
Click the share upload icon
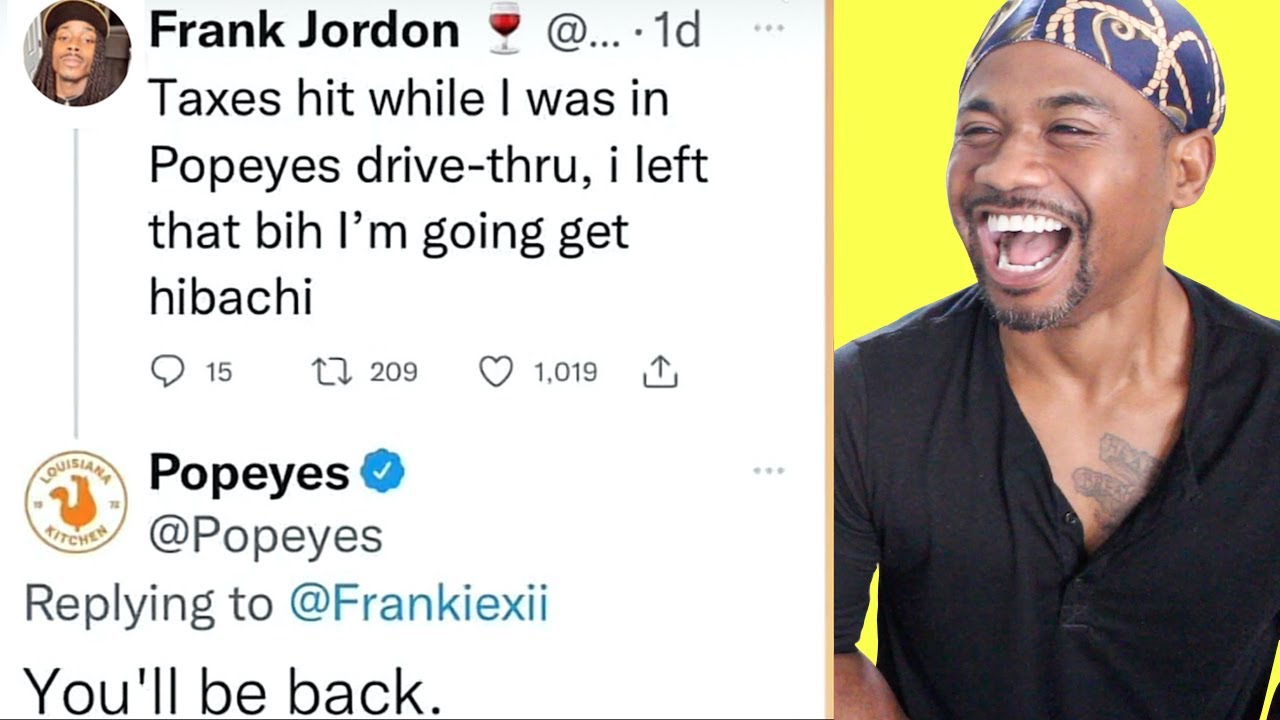click(660, 372)
